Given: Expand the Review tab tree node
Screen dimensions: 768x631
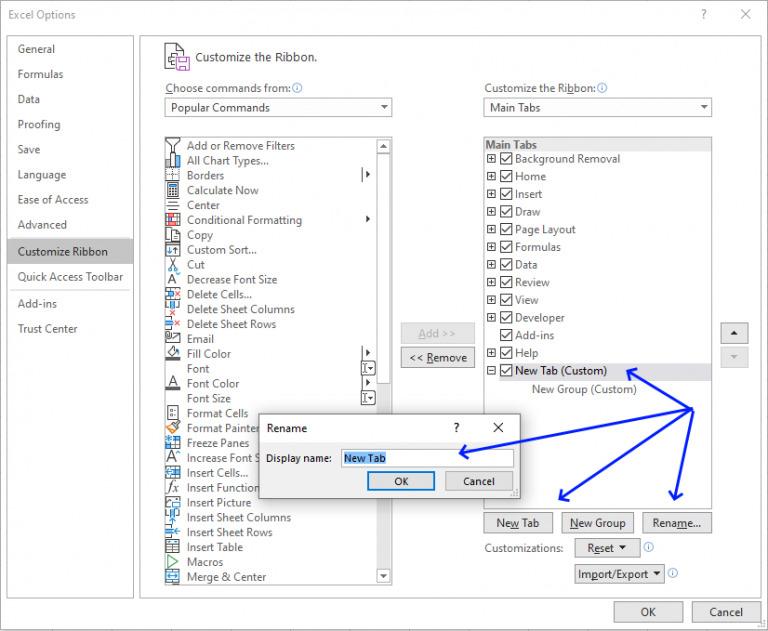Looking at the screenshot, I should [x=491, y=282].
